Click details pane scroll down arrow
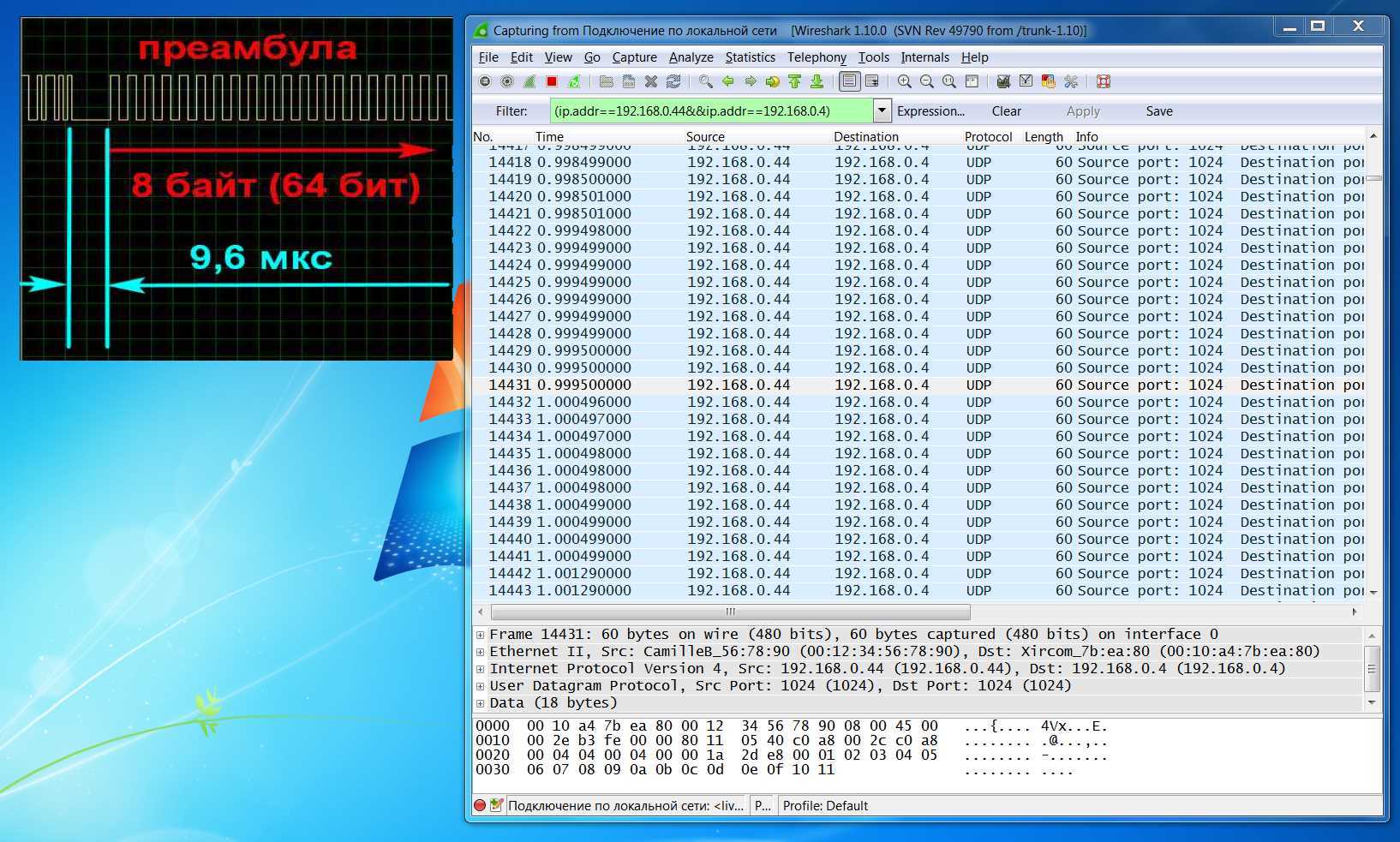This screenshot has width=1400, height=842. coord(1372,702)
